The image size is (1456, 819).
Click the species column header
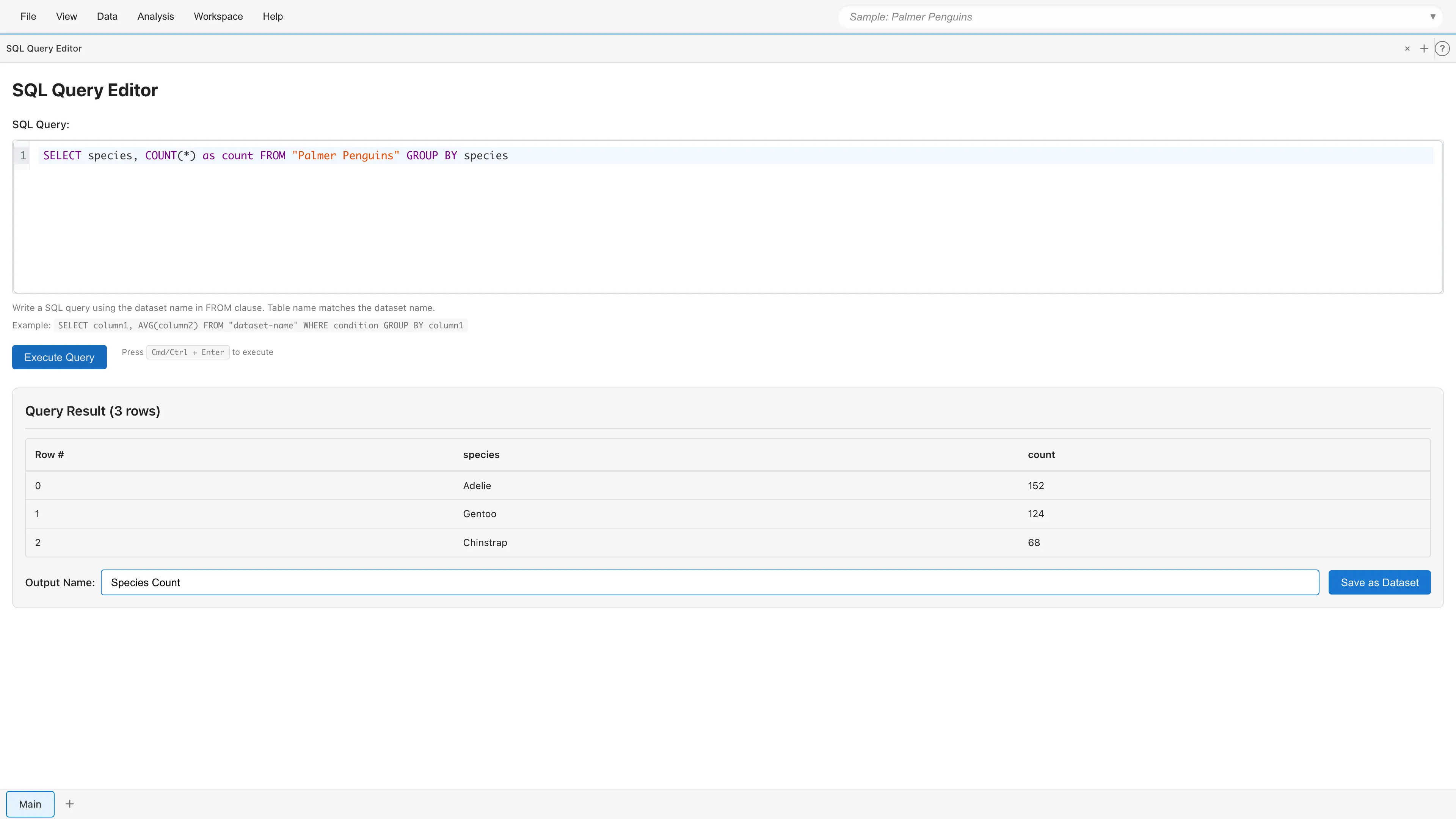click(481, 455)
